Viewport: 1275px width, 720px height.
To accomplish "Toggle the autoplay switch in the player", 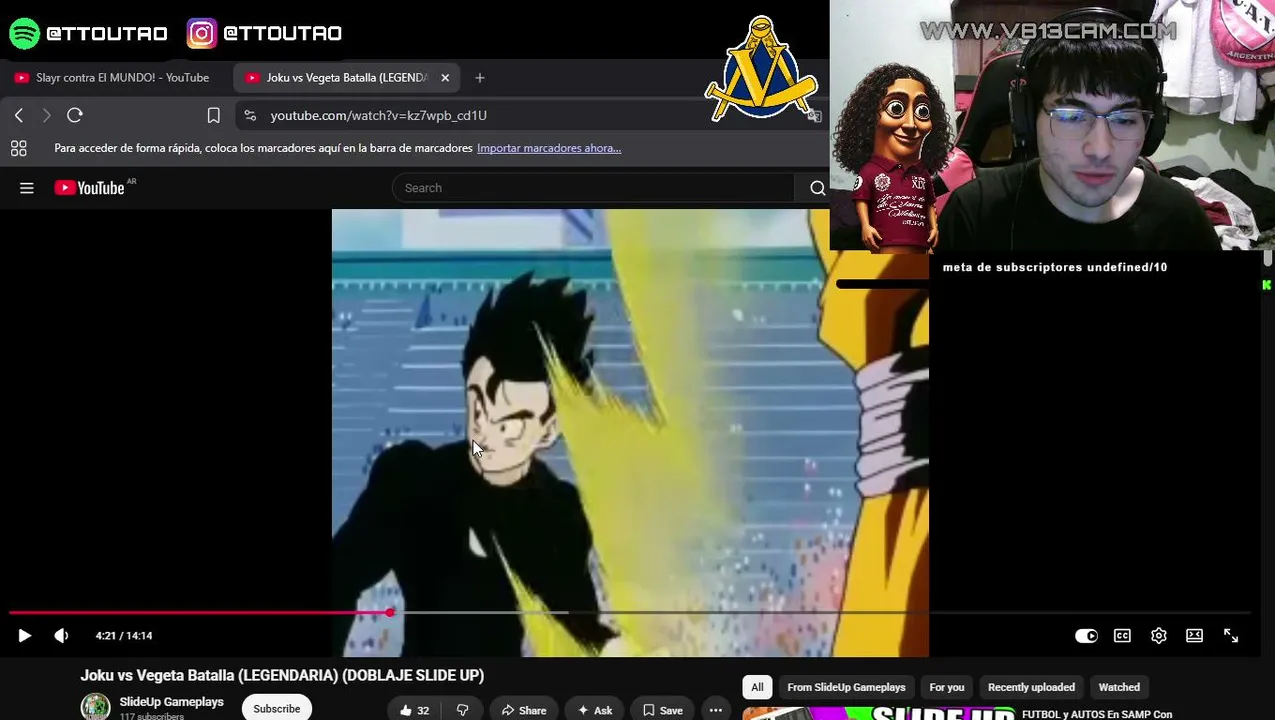I will (1086, 635).
